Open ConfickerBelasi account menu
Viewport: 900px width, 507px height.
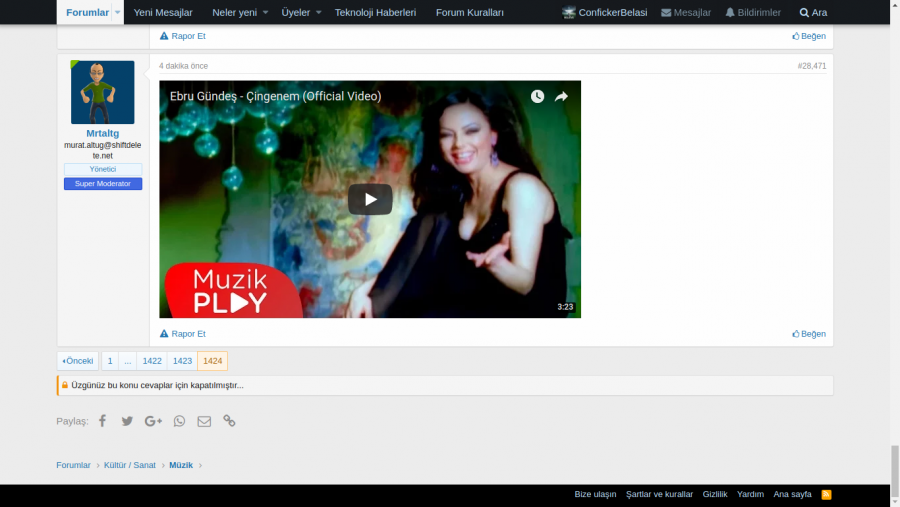pyautogui.click(x=604, y=12)
